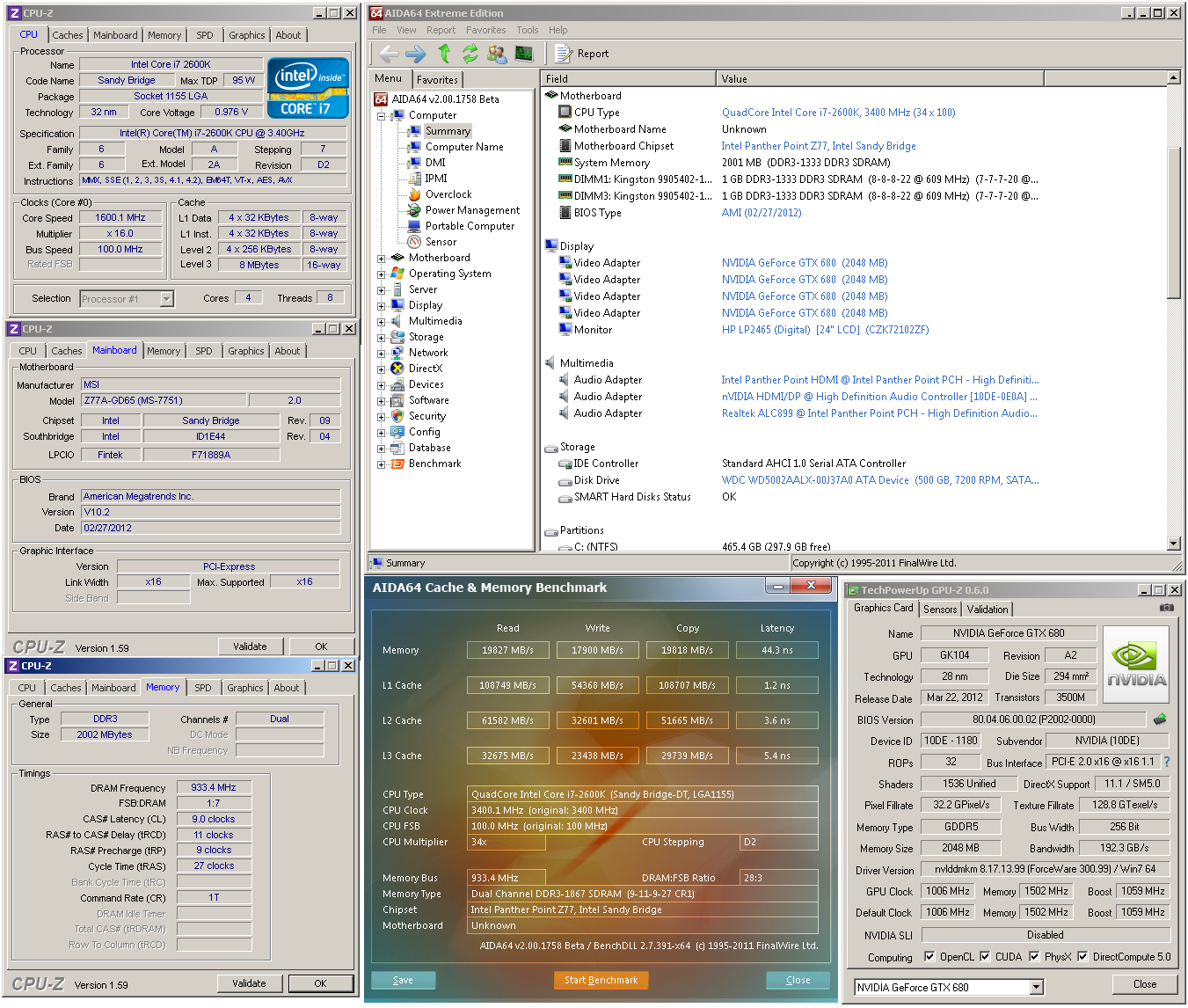The image size is (1188, 1008).
Task: Select the Operating System Windows flag icon
Action: tap(397, 274)
